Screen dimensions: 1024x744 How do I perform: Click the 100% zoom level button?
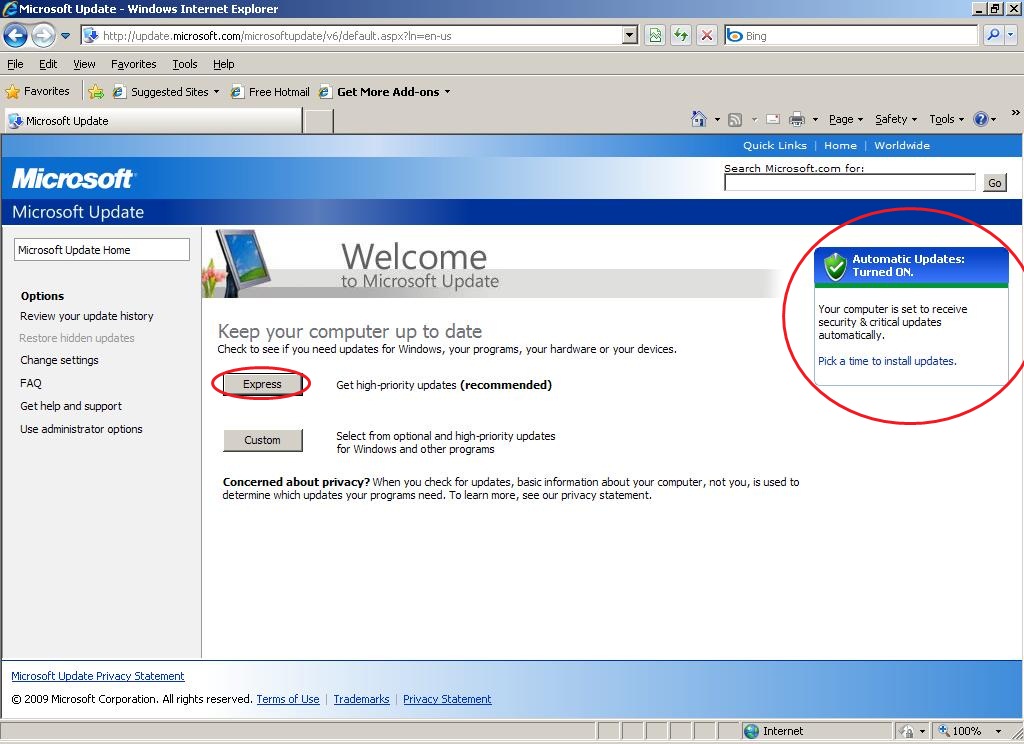coord(960,731)
